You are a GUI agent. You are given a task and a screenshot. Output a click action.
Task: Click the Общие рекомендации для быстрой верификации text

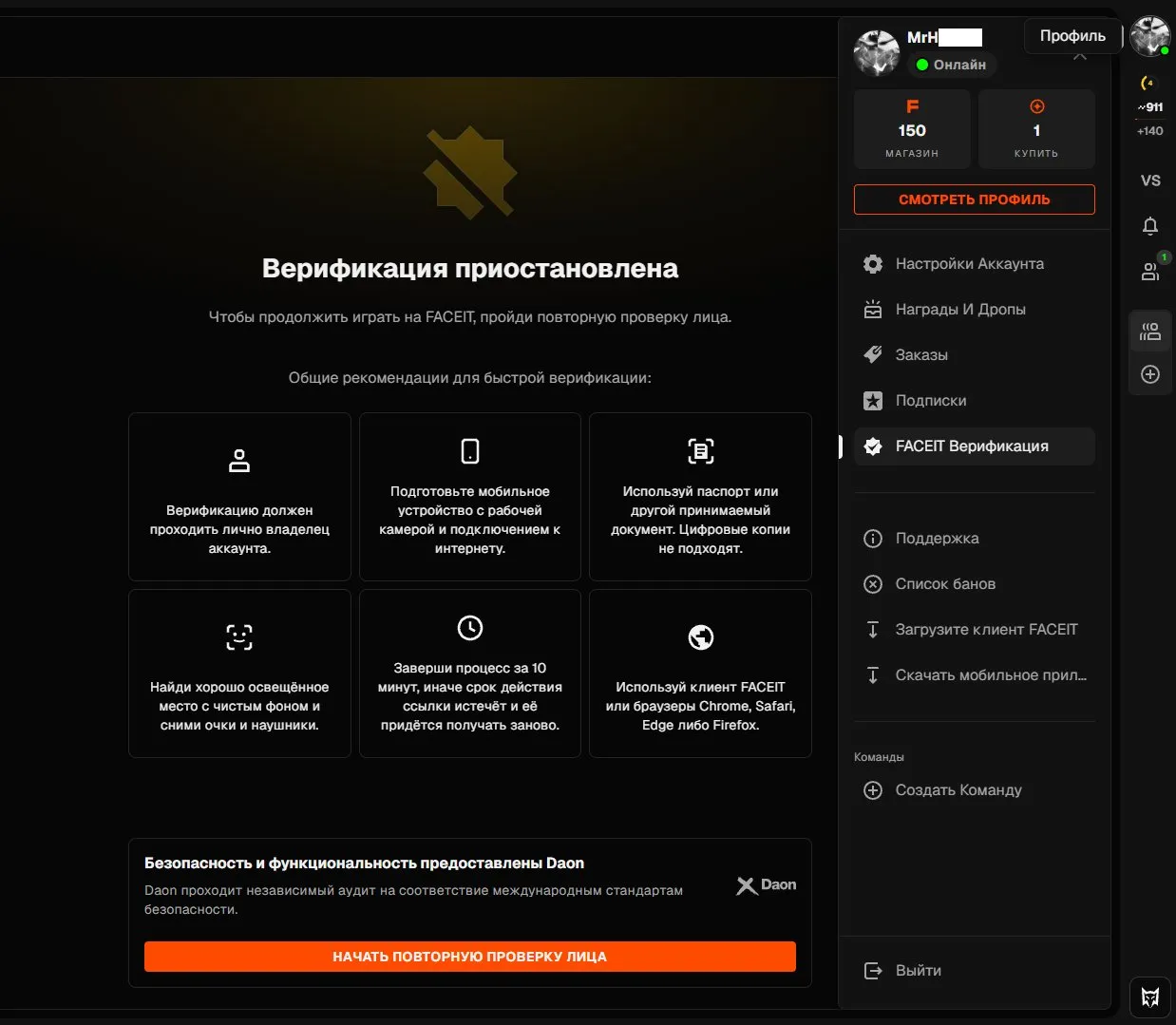470,378
